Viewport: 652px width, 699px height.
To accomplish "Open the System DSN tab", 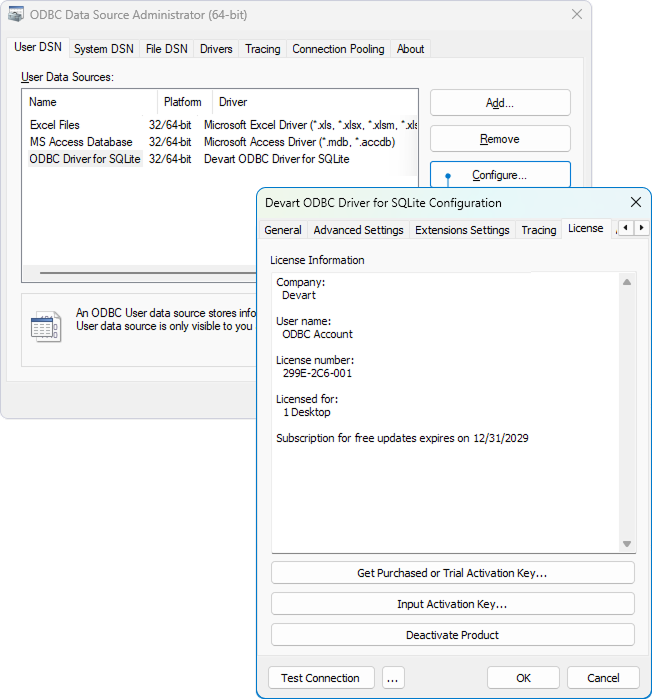I will click(x=104, y=49).
